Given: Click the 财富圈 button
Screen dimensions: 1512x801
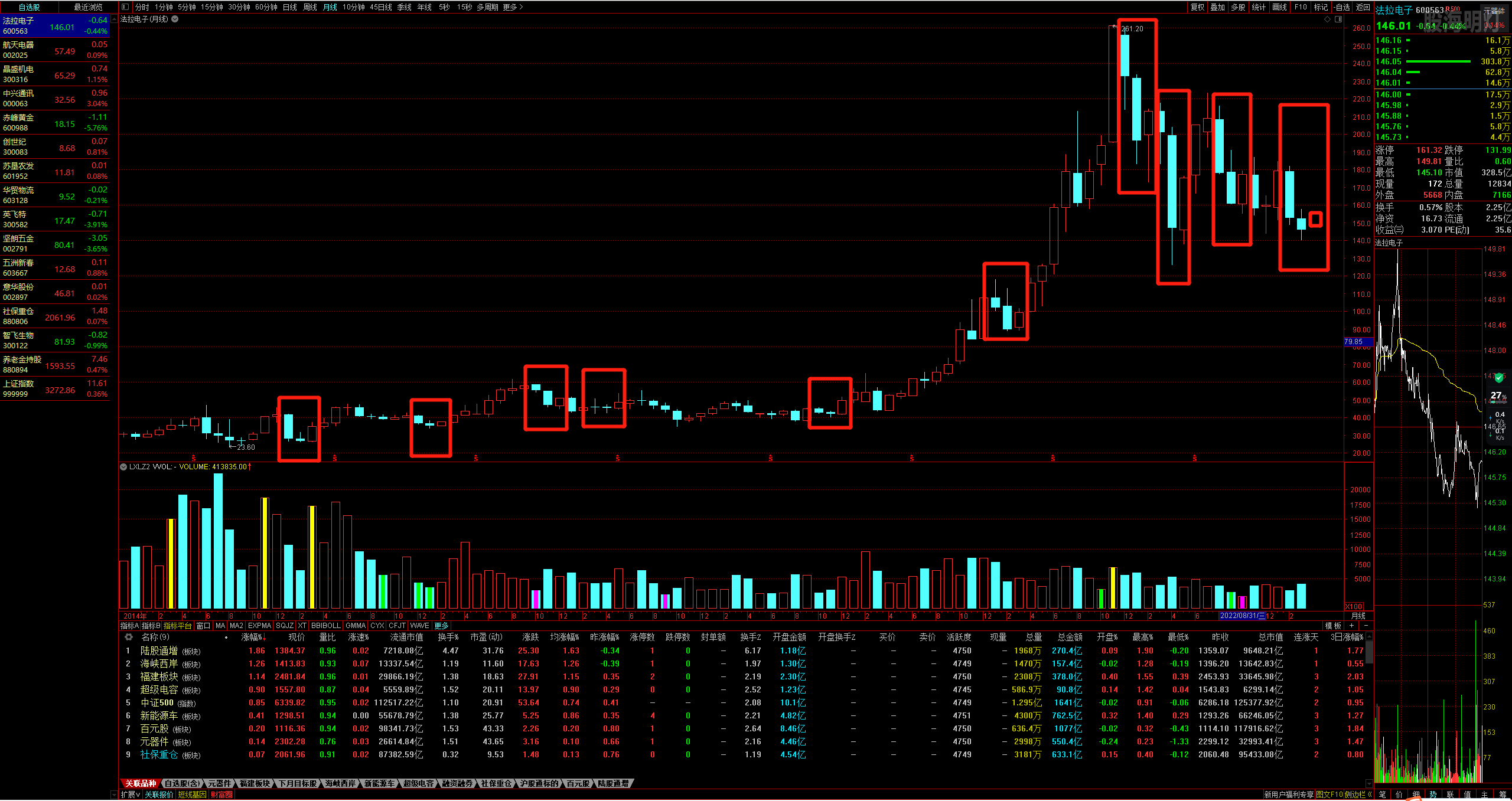Looking at the screenshot, I should [x=221, y=795].
